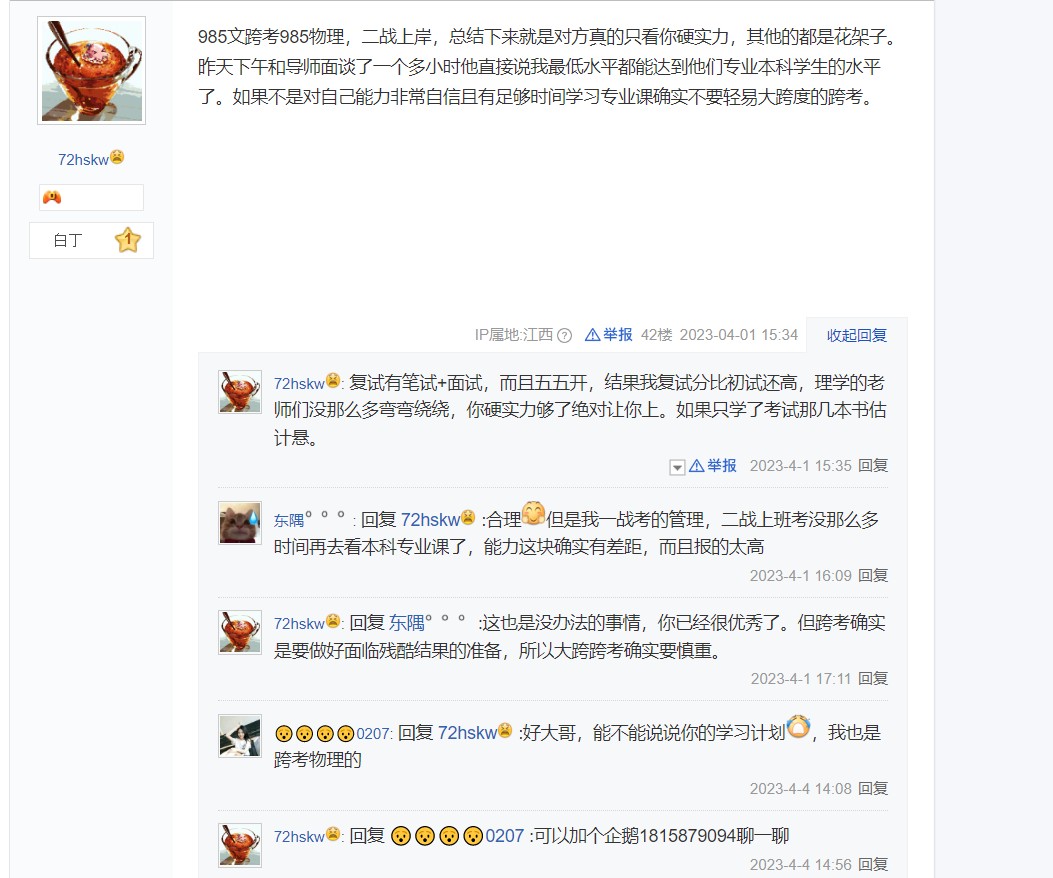Open dropdown arrow next to first reply's 举报
The height and width of the screenshot is (878, 1053).
point(677,467)
